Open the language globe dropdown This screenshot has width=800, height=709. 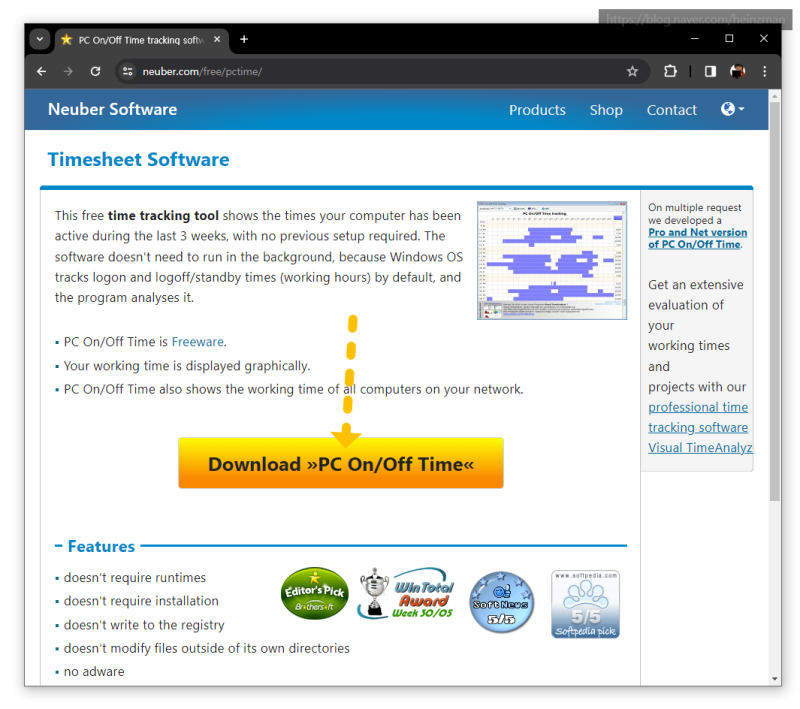point(733,109)
